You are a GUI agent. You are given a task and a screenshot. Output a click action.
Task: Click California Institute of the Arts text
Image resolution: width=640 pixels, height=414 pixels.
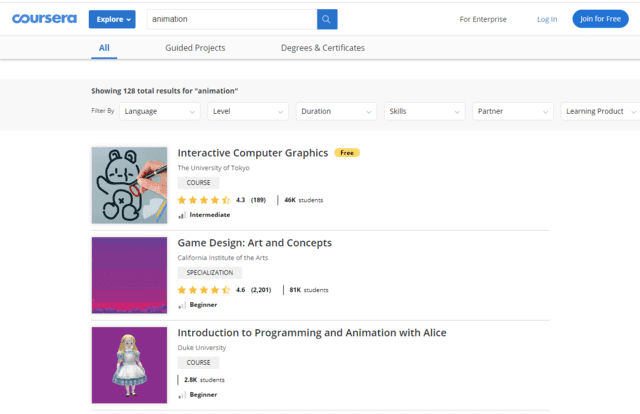pos(223,258)
